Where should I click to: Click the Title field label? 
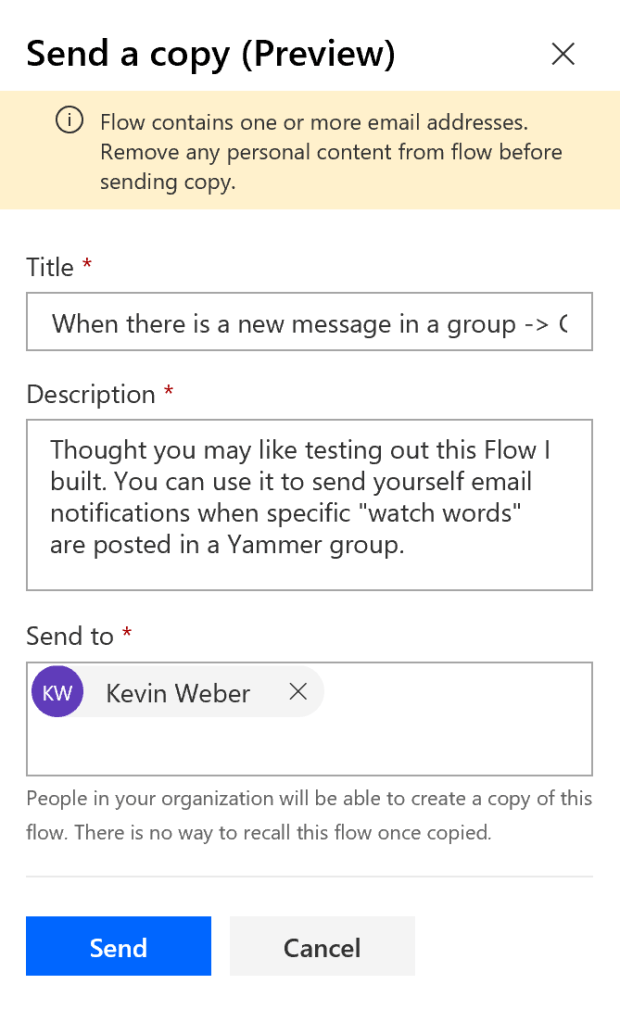48,266
